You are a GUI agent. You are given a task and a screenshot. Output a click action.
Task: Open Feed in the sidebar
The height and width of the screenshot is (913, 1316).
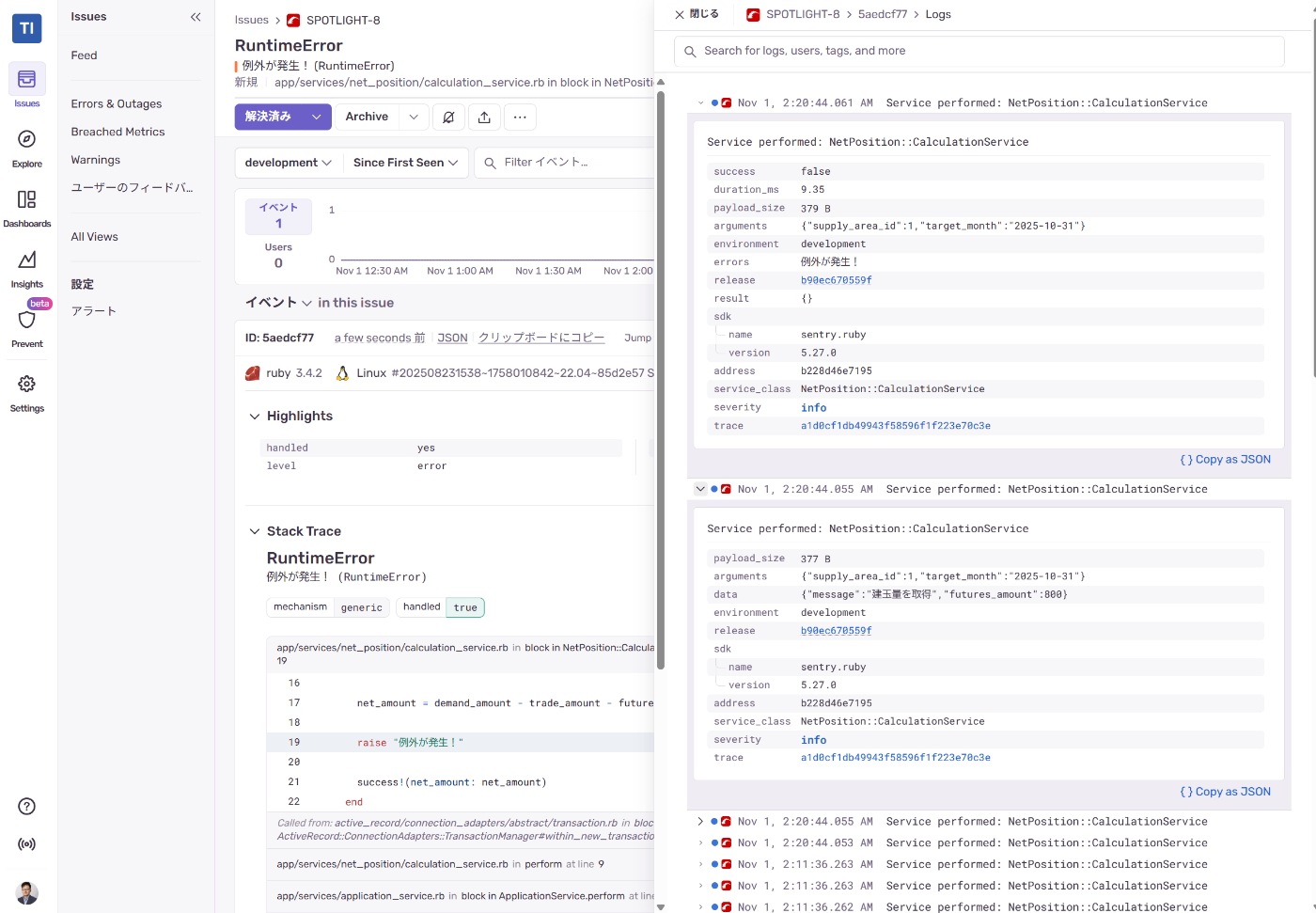84,55
